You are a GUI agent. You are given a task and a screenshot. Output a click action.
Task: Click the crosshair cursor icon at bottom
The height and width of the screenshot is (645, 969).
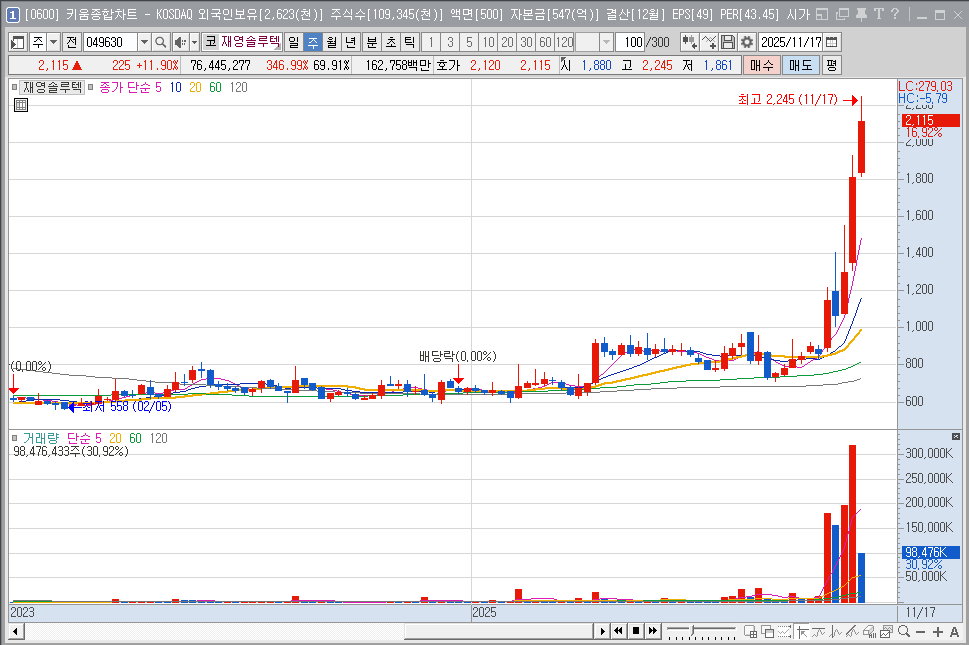click(803, 631)
